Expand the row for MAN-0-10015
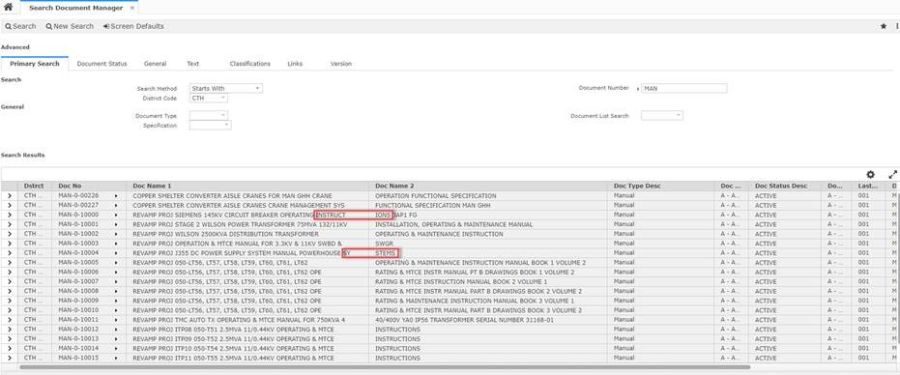The width and height of the screenshot is (900, 375). click(x=9, y=358)
